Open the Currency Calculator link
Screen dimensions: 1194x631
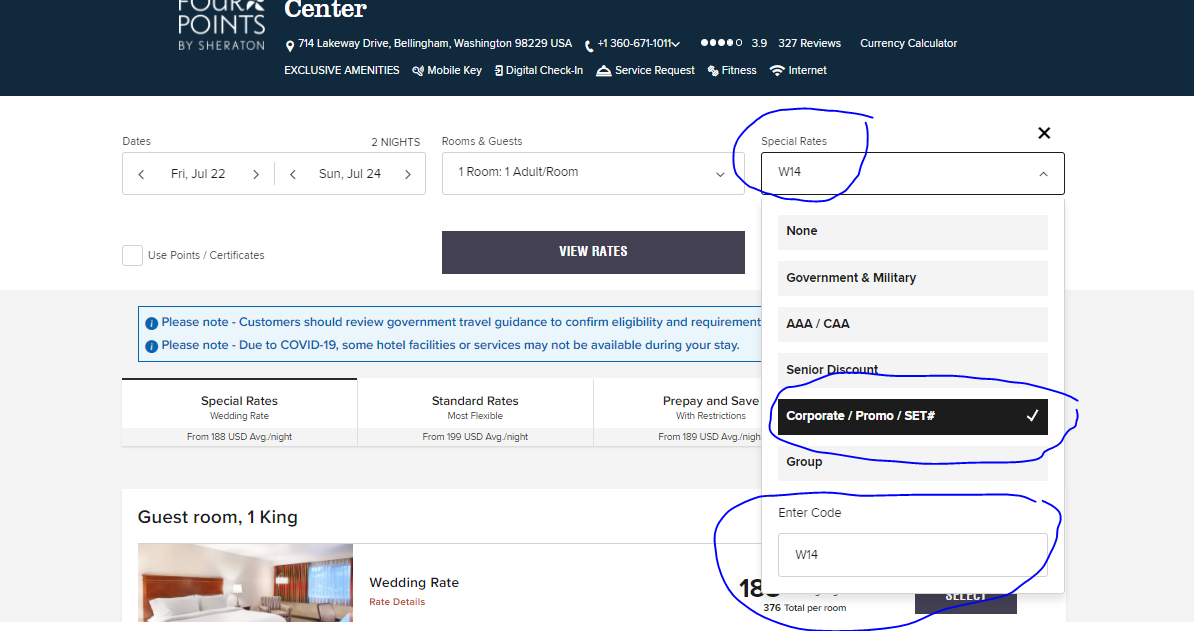point(908,43)
